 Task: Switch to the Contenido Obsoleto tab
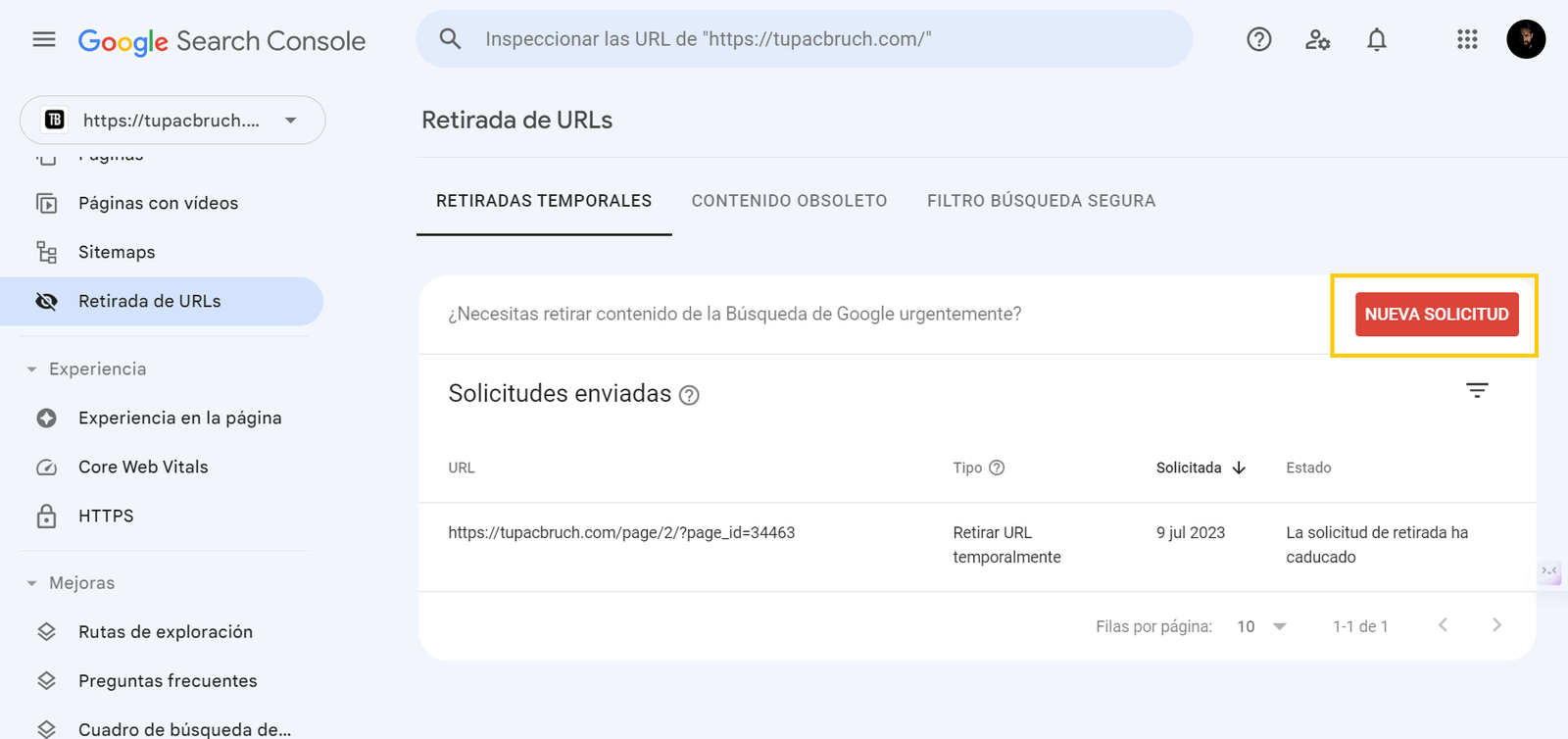click(x=789, y=201)
